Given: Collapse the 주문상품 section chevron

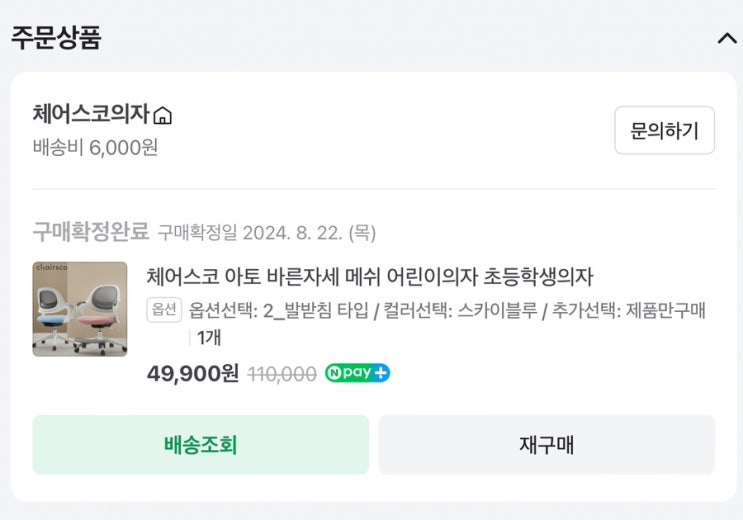Looking at the screenshot, I should [726, 39].
